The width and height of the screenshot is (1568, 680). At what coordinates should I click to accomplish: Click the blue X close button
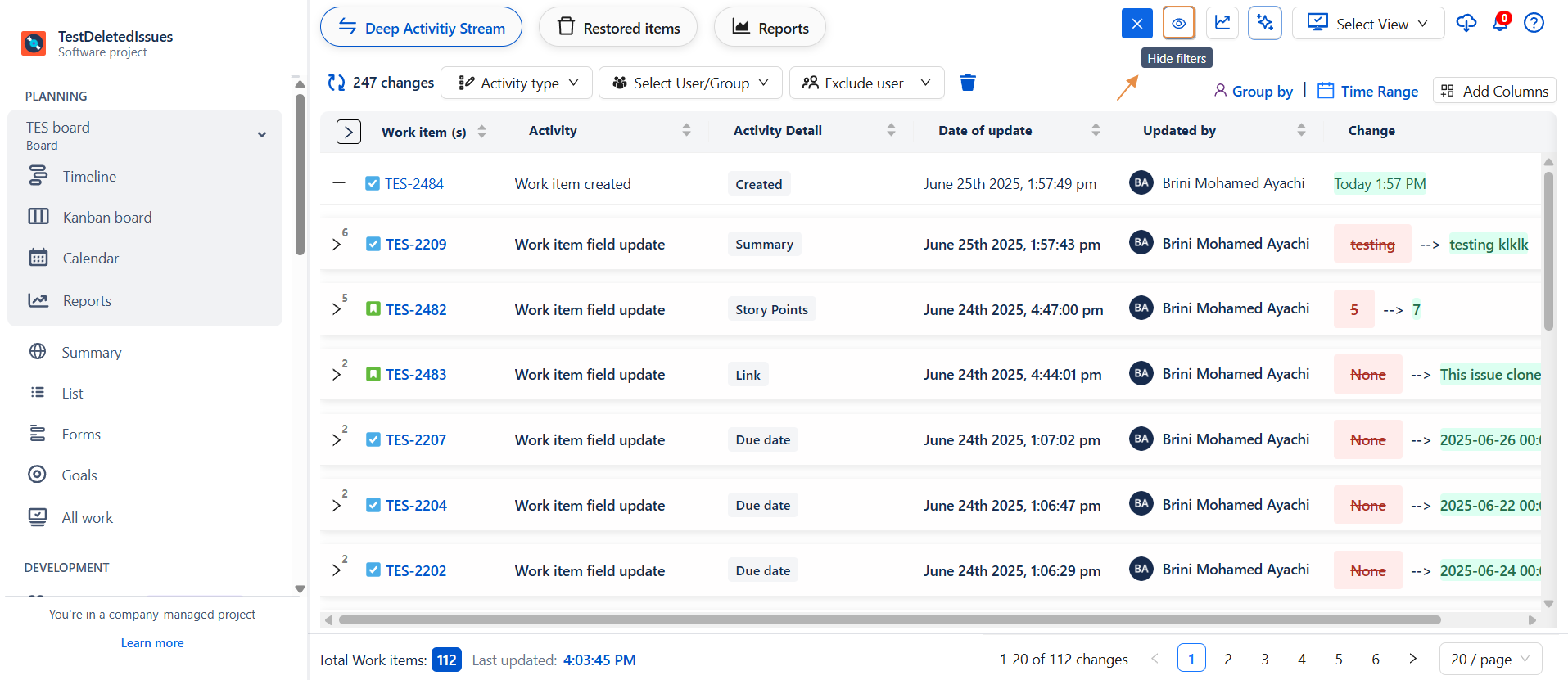pos(1136,23)
